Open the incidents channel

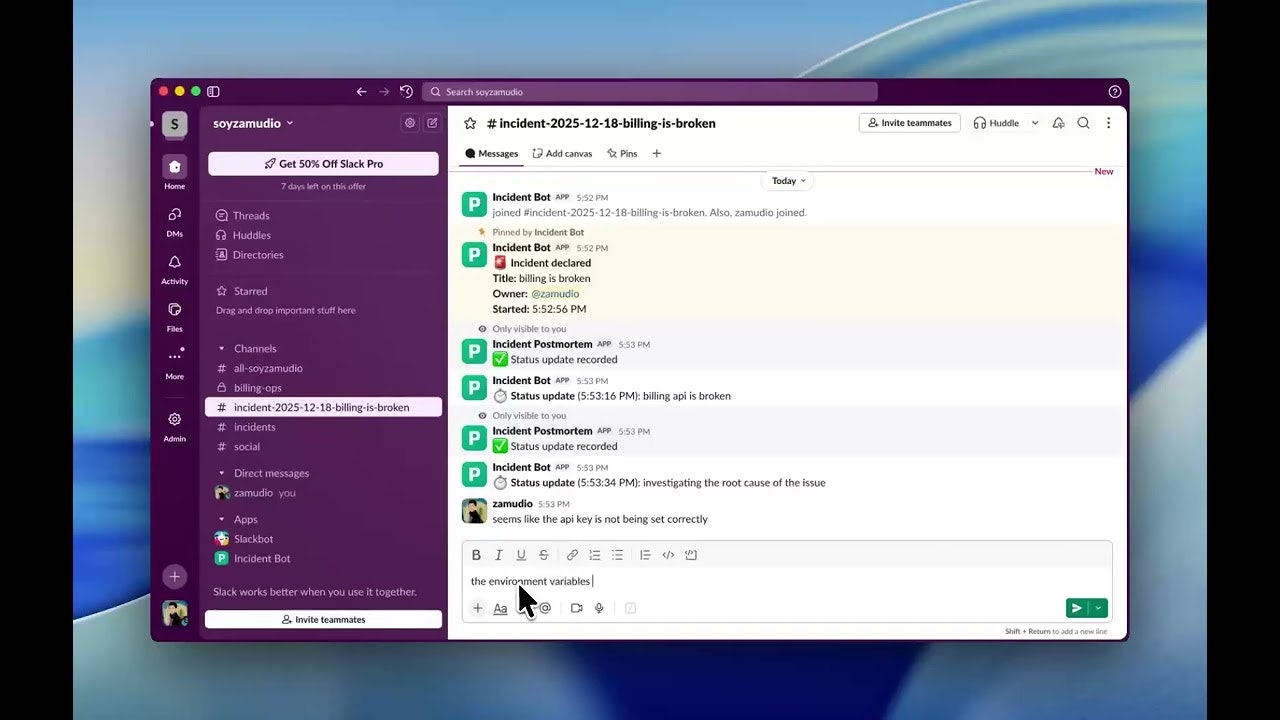click(x=324, y=427)
